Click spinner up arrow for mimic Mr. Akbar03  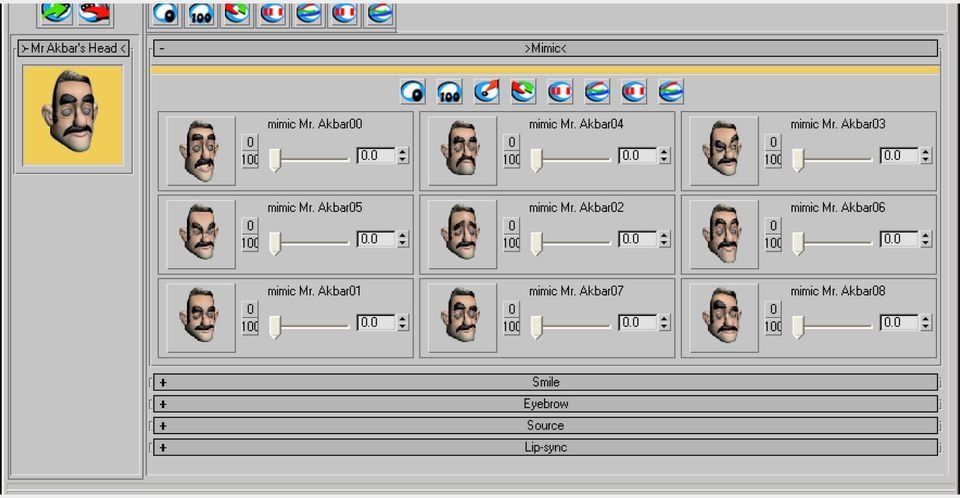[925, 152]
